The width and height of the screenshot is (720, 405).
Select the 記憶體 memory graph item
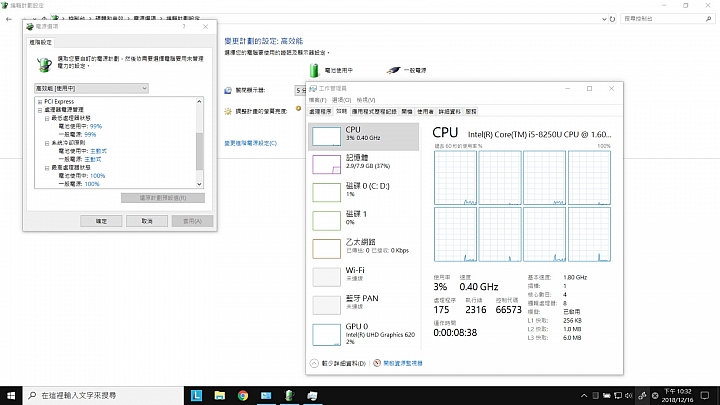point(364,164)
